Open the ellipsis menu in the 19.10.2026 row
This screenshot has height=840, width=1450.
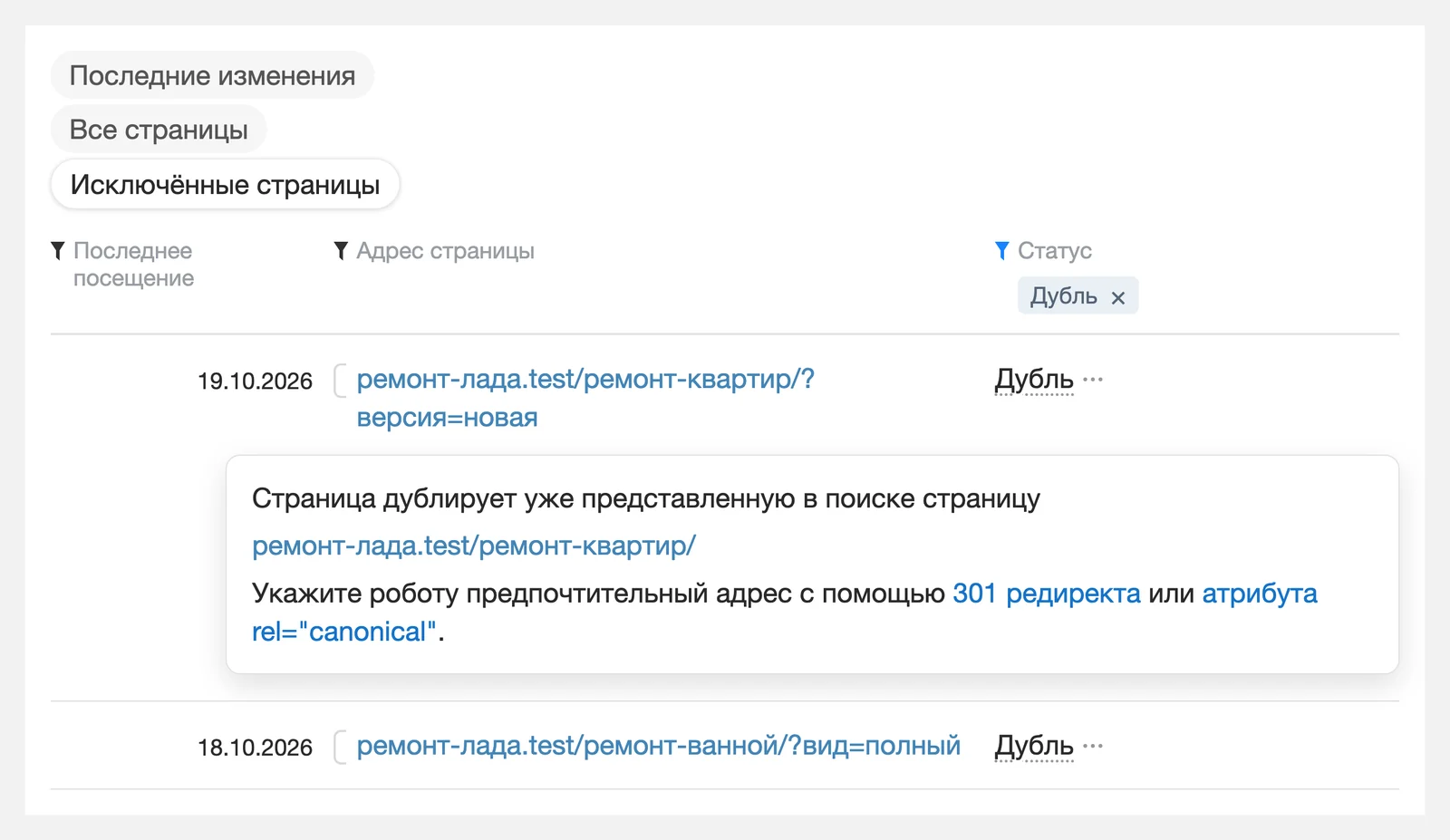pos(1093,379)
